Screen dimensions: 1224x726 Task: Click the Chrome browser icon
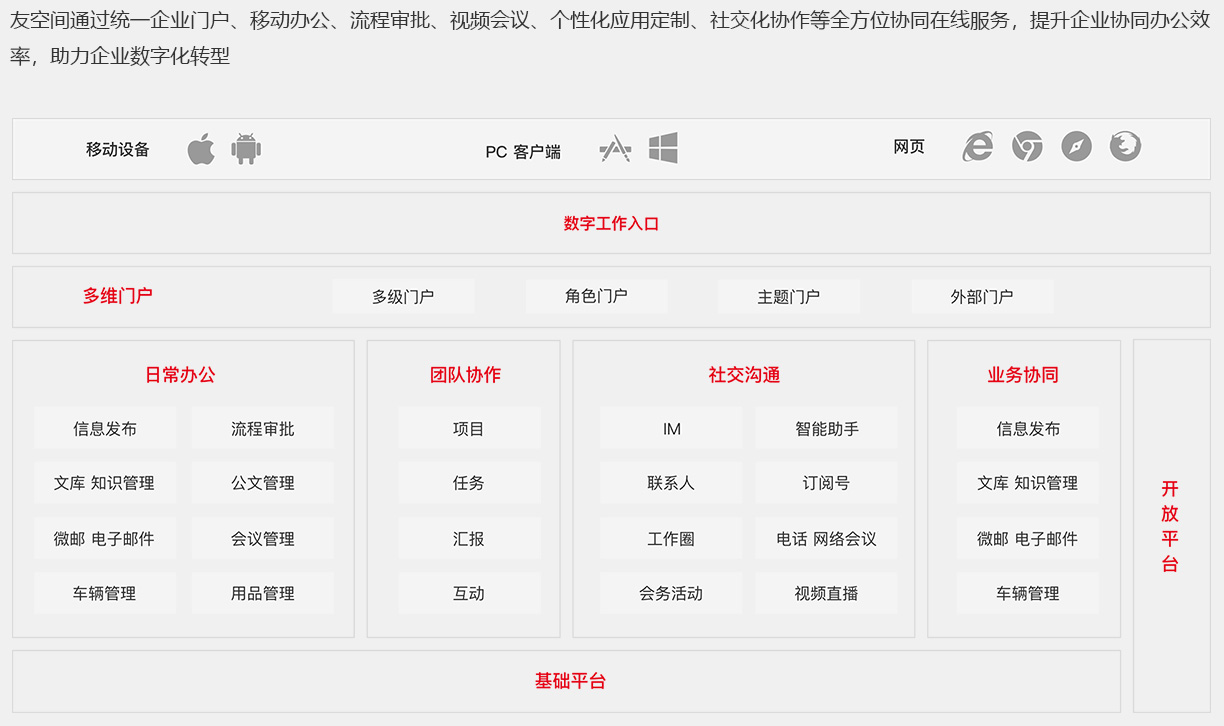1027,147
